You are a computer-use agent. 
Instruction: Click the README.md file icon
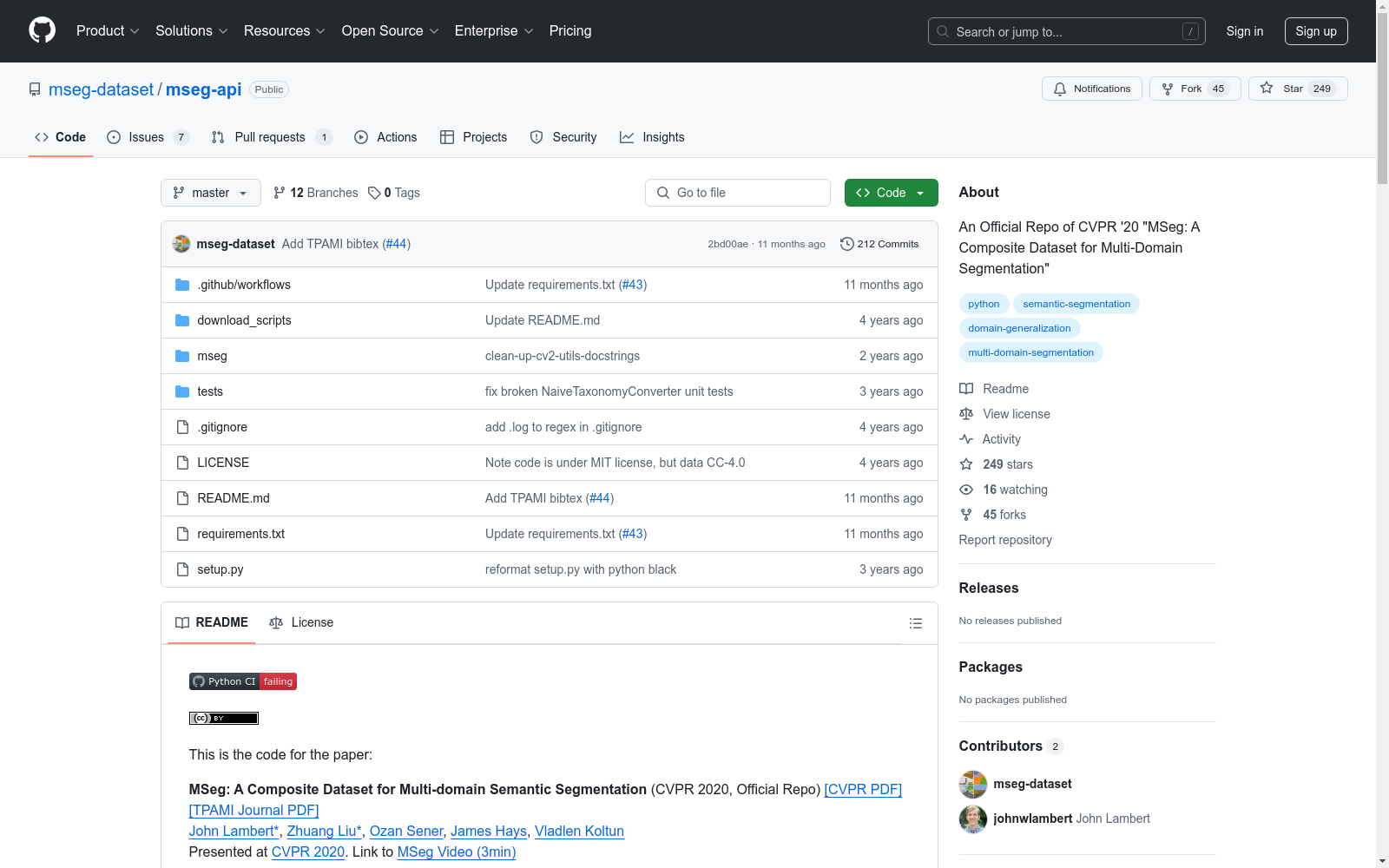point(182,498)
